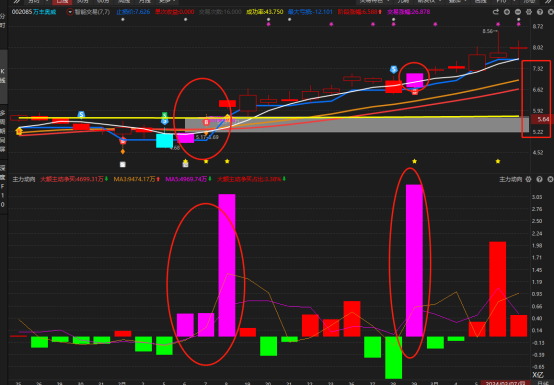Open K-line chart settings gear icon
Image resolution: width=554 pixels, height=385 pixels.
(529, 12)
